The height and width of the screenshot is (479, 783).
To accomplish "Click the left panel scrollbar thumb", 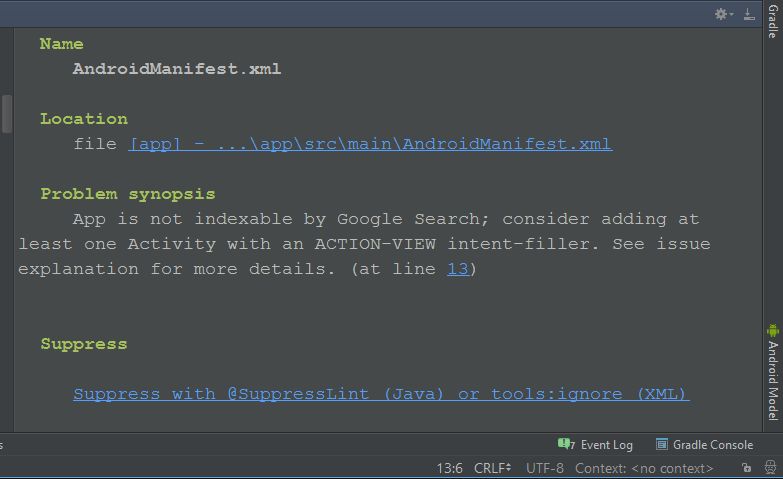I will (6, 113).
